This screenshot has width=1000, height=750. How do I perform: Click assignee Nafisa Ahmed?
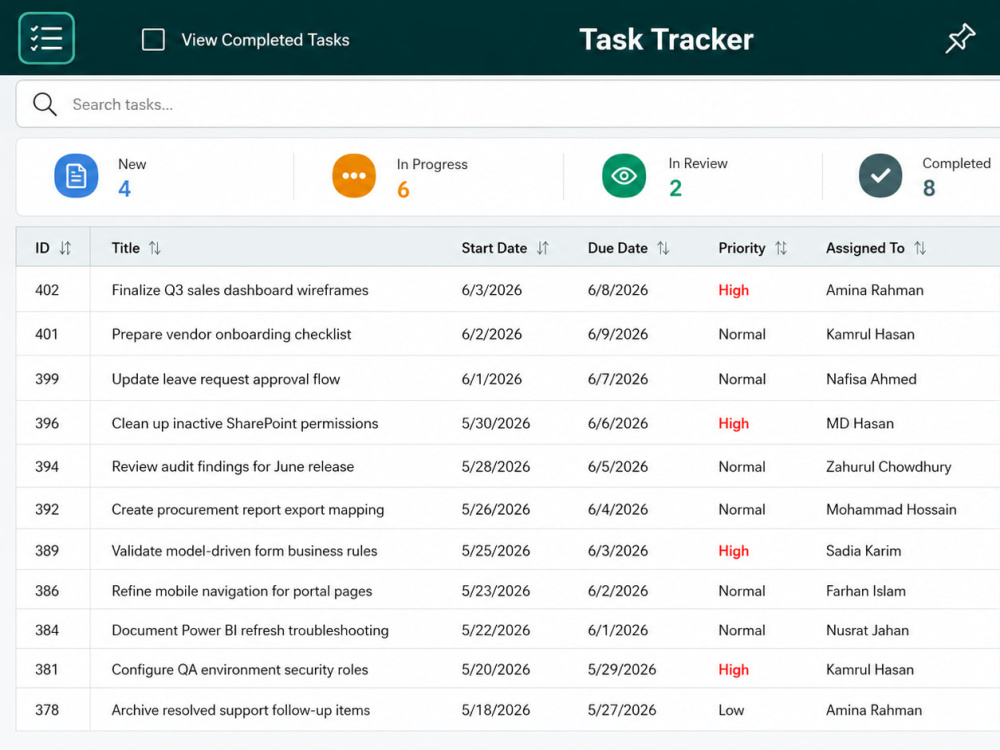[871, 379]
